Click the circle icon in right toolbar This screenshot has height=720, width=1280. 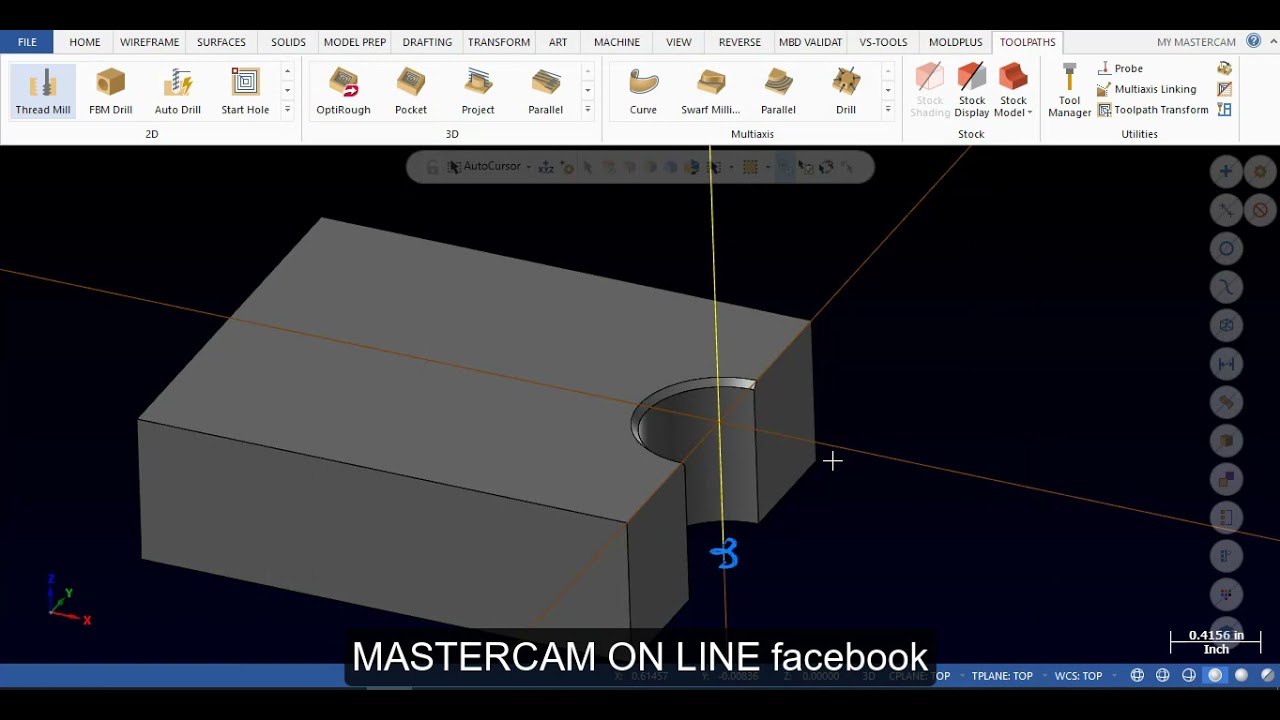pos(1226,249)
